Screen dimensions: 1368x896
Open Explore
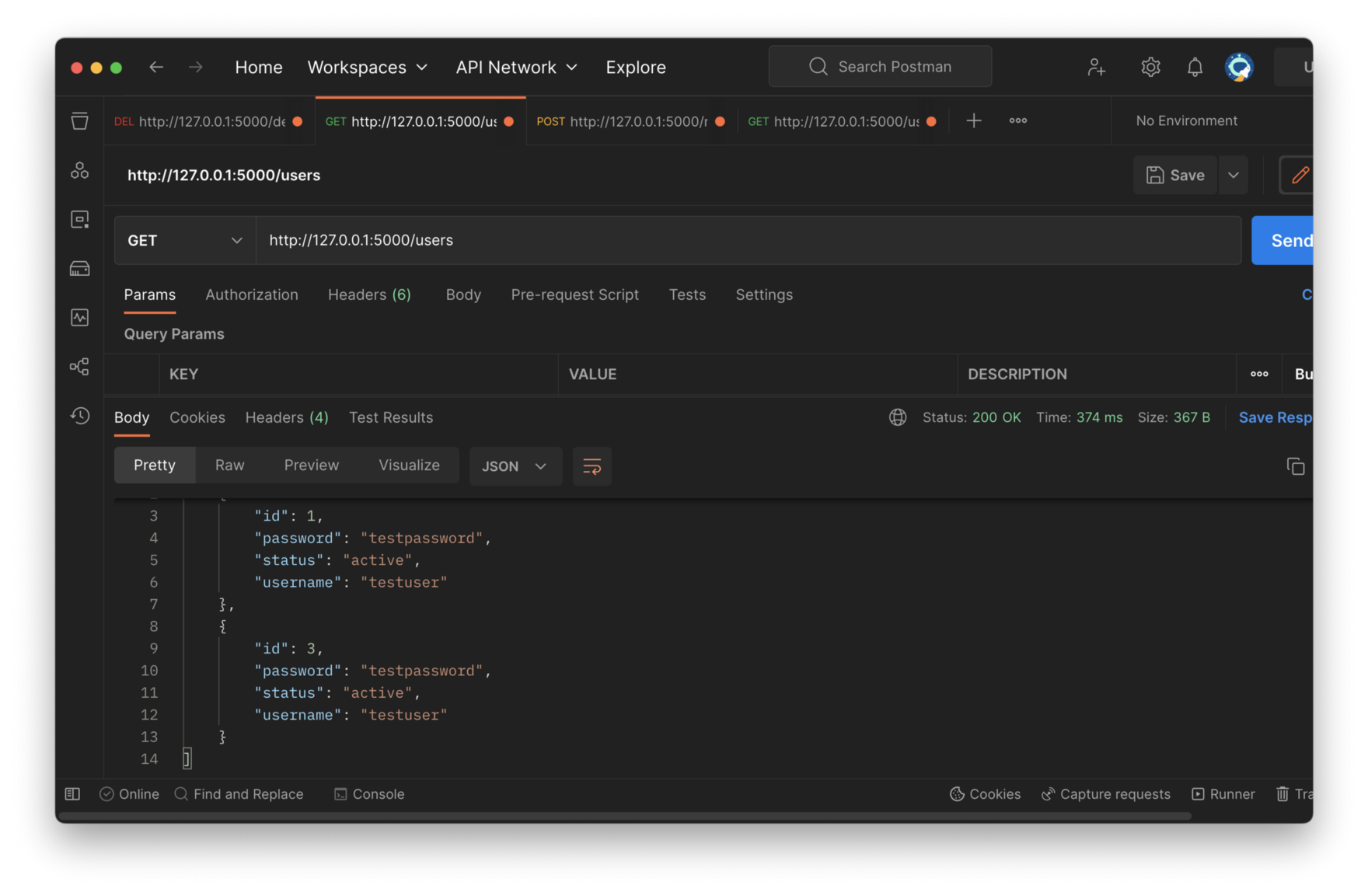636,67
